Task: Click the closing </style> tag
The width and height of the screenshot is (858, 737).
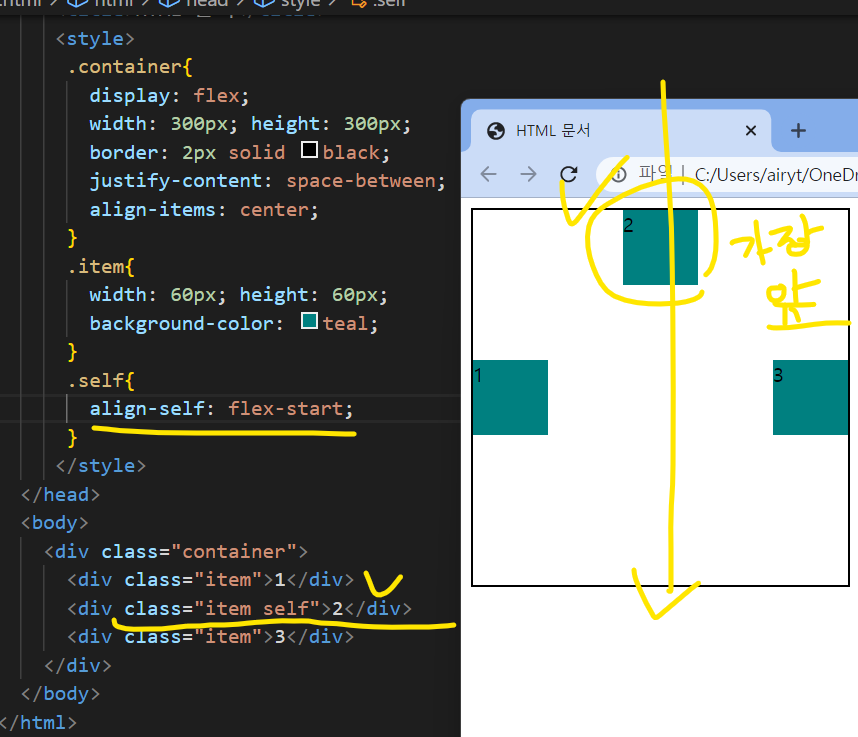Action: point(101,466)
